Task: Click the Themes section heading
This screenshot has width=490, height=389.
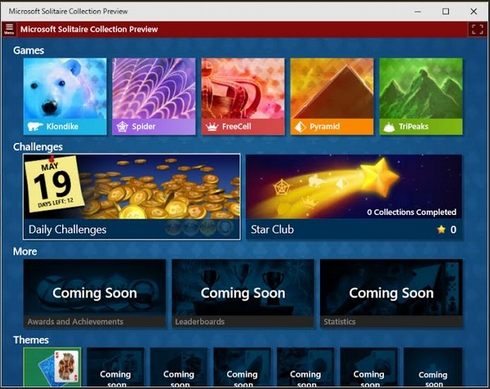Action: [31, 340]
